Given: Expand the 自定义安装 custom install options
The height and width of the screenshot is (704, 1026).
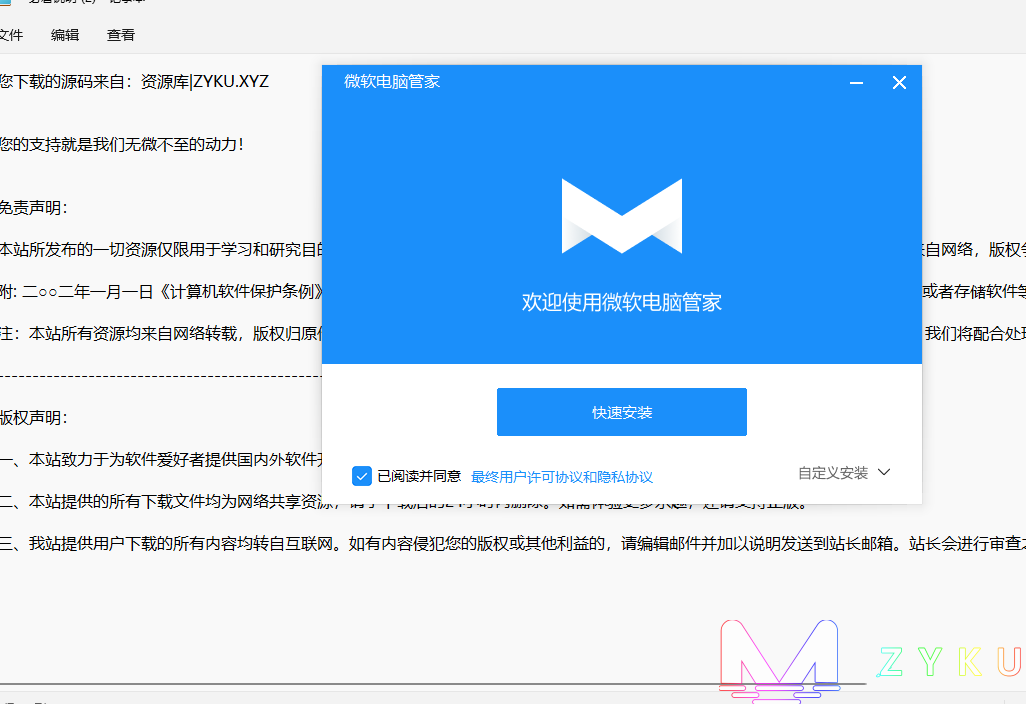Looking at the screenshot, I should (844, 473).
